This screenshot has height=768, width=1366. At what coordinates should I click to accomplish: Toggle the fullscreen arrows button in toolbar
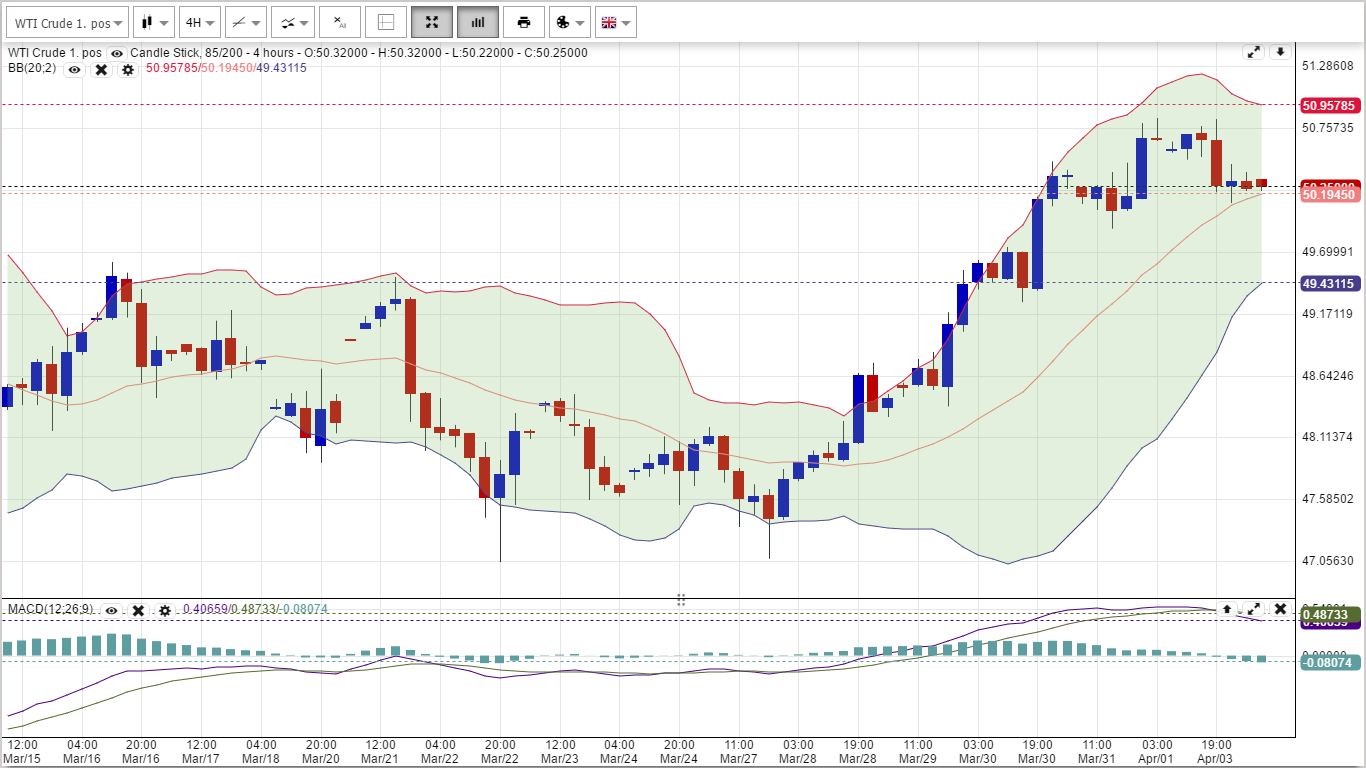point(432,22)
